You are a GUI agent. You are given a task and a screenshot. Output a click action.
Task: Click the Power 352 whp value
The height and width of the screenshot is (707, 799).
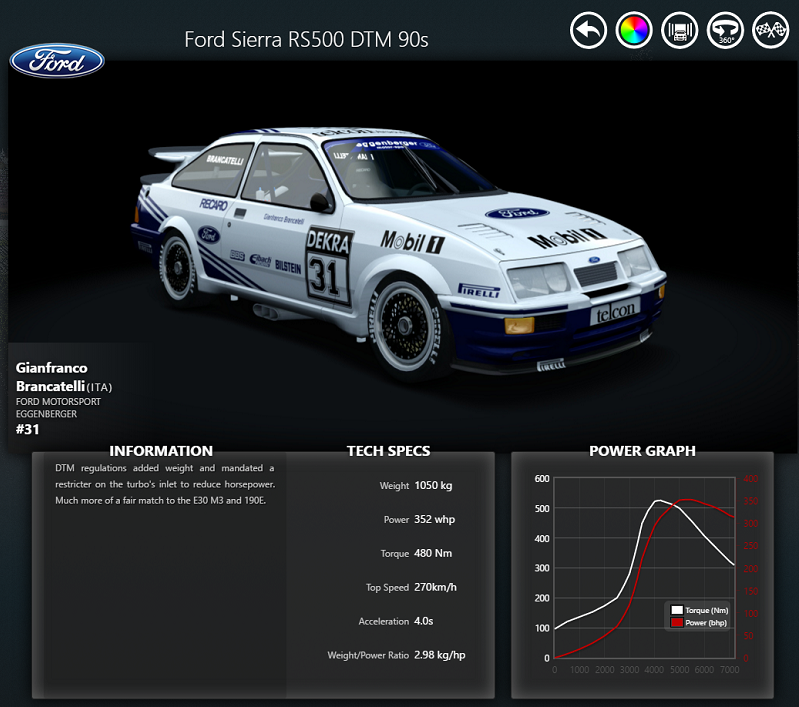435,519
